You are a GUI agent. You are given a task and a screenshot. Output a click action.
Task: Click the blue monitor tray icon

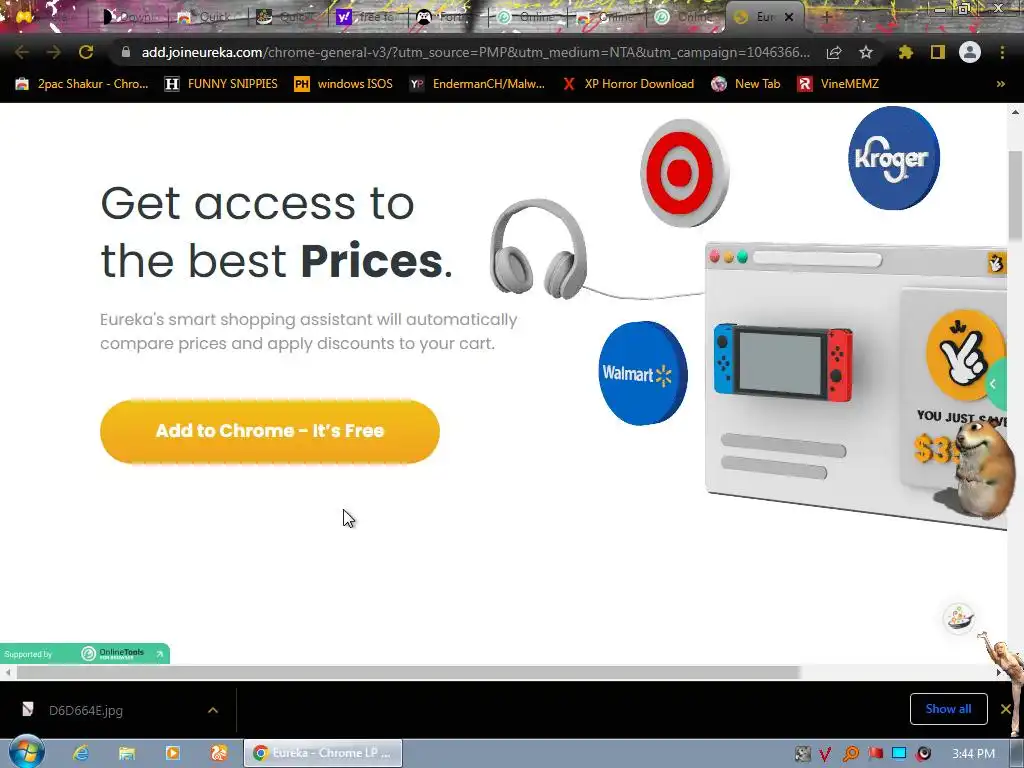[x=899, y=754]
